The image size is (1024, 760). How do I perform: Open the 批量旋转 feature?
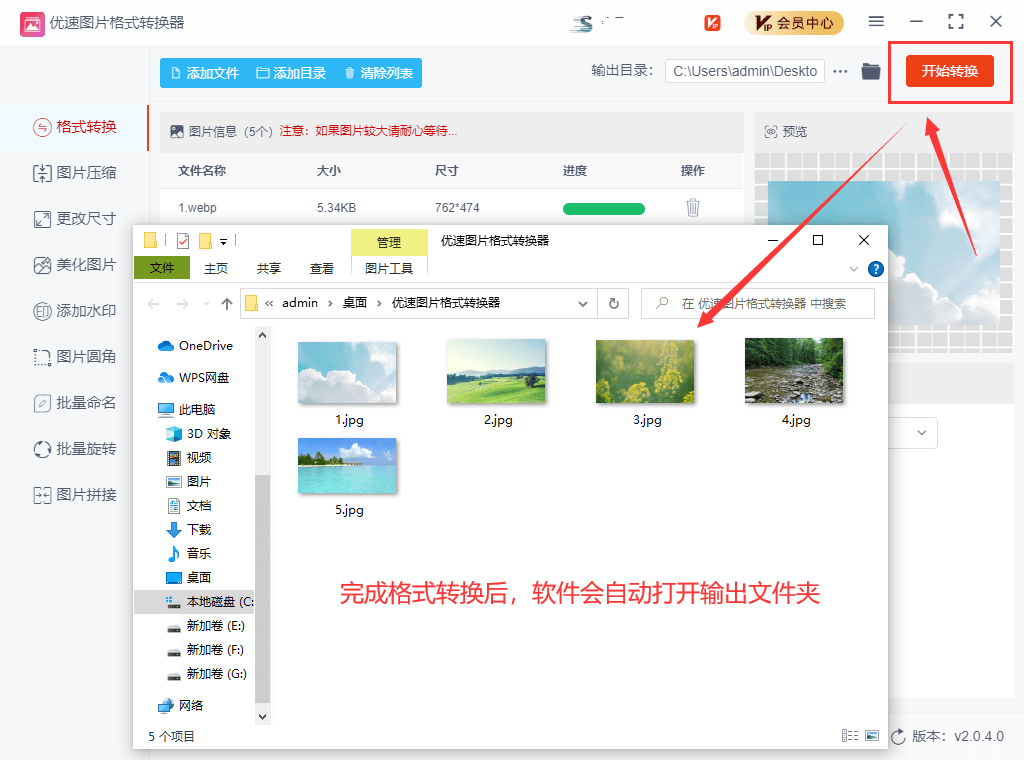tap(75, 448)
